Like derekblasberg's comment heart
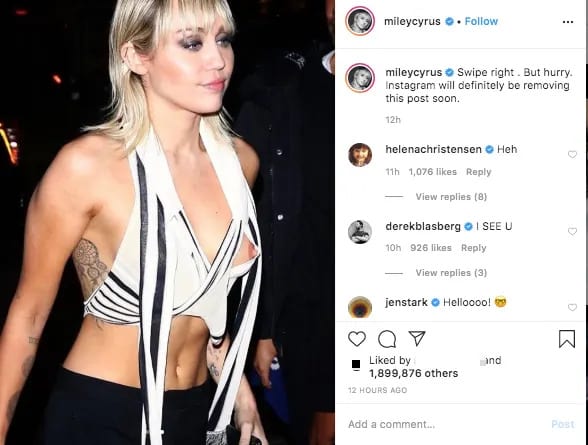This screenshot has height=445, width=588. click(572, 231)
